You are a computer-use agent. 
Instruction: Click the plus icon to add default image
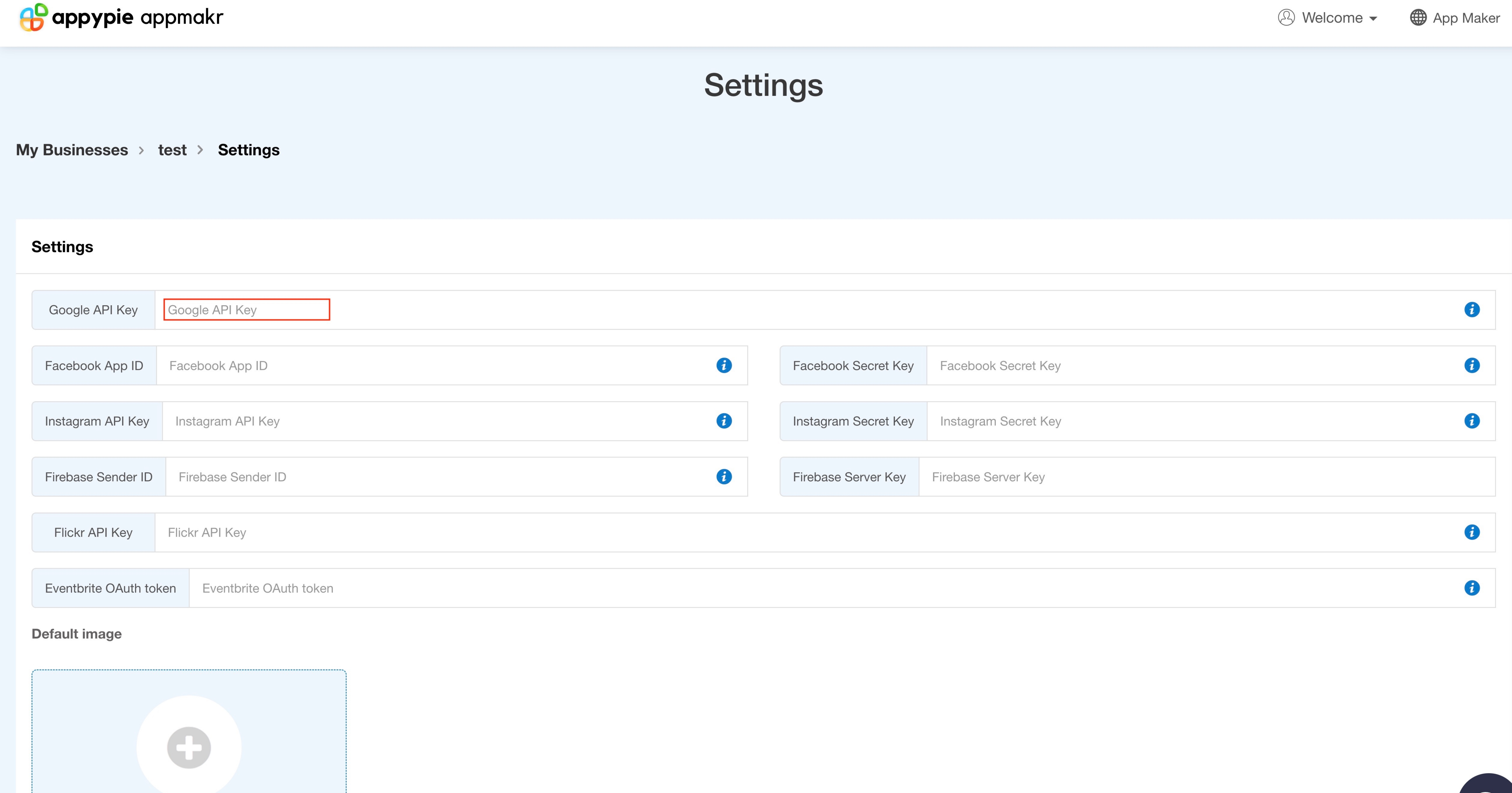(189, 748)
